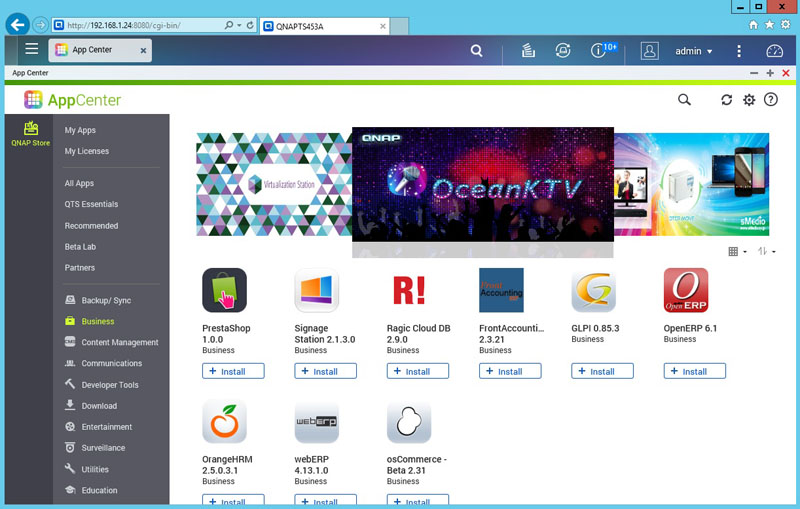The height and width of the screenshot is (509, 800).
Task: Select Partners category
Action: (79, 267)
